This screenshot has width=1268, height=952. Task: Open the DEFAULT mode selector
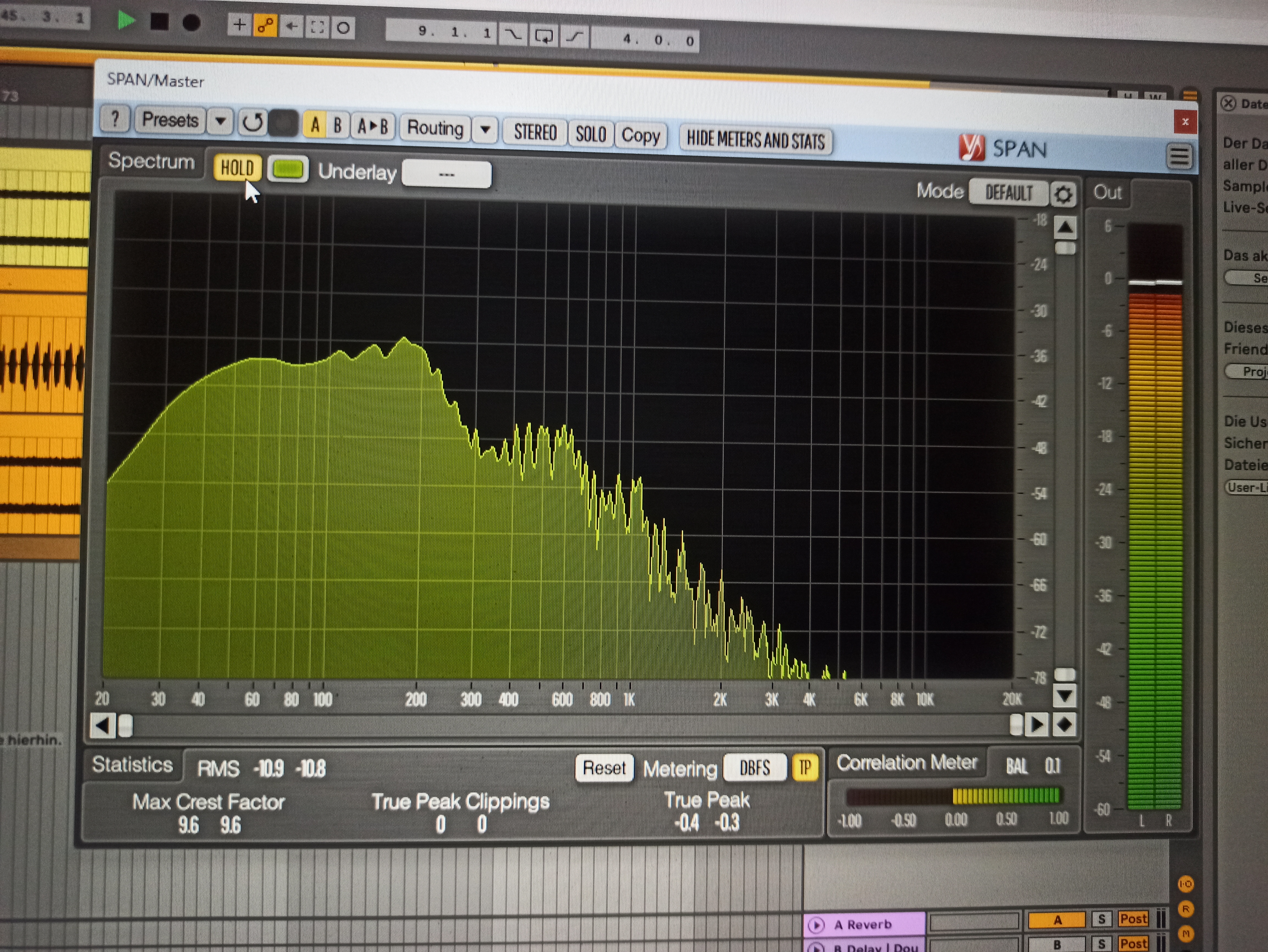[x=1008, y=193]
